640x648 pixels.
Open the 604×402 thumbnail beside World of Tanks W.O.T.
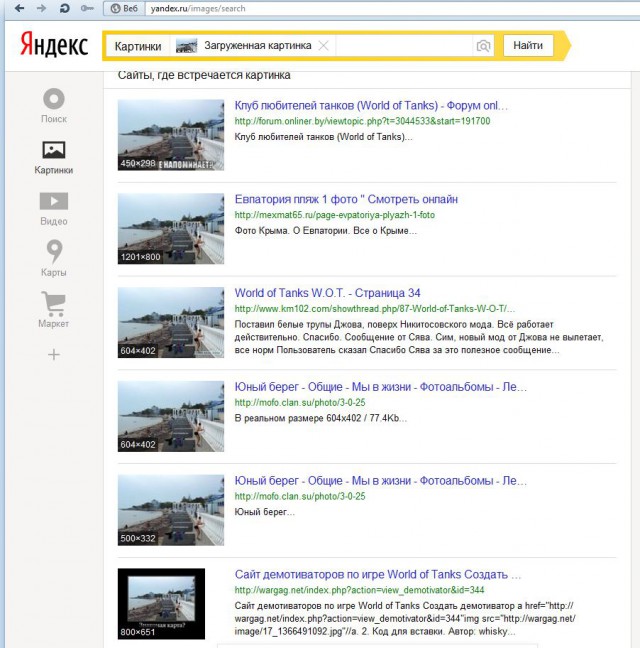pos(171,322)
